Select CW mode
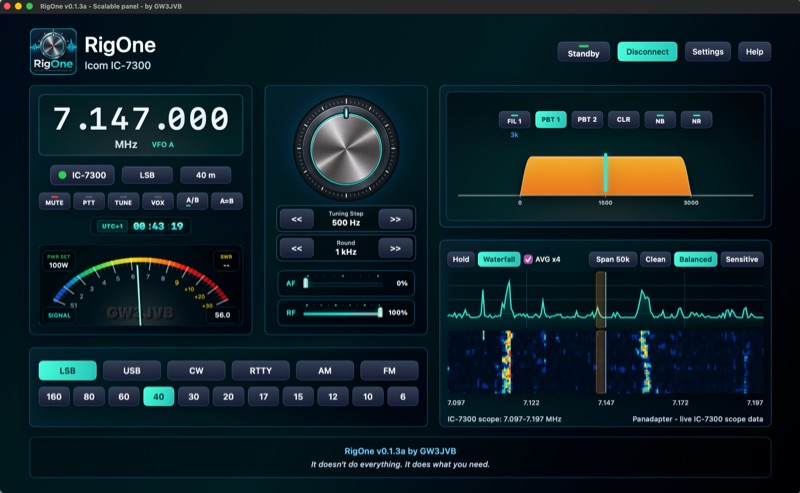800x493 pixels. 196,371
